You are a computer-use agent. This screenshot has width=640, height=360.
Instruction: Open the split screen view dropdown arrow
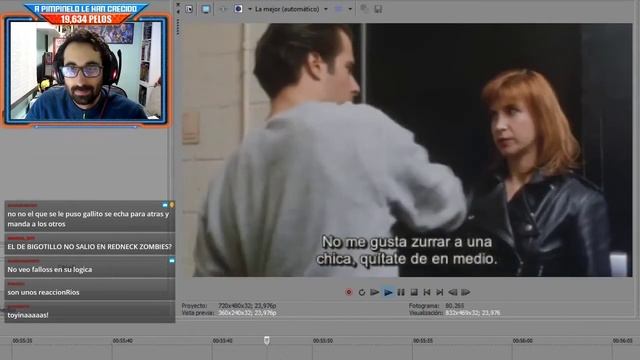249,9
